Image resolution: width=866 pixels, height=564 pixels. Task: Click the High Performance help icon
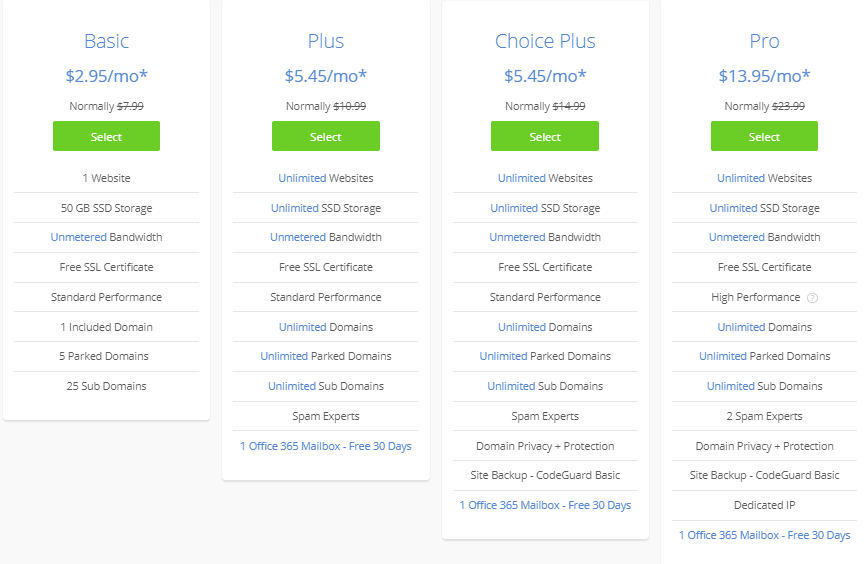click(x=812, y=297)
